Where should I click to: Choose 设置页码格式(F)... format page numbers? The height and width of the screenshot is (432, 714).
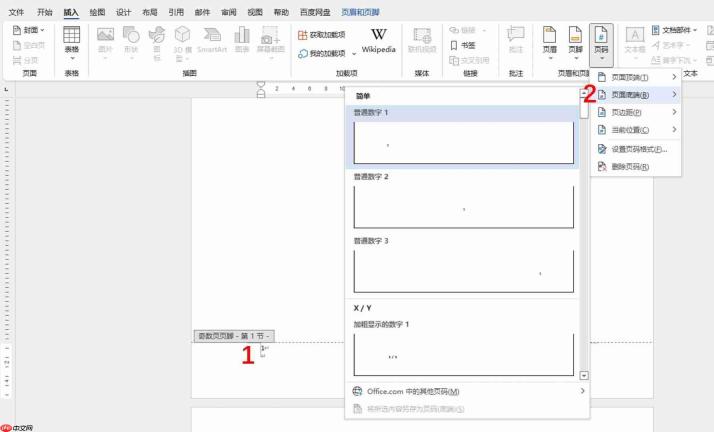click(636, 149)
